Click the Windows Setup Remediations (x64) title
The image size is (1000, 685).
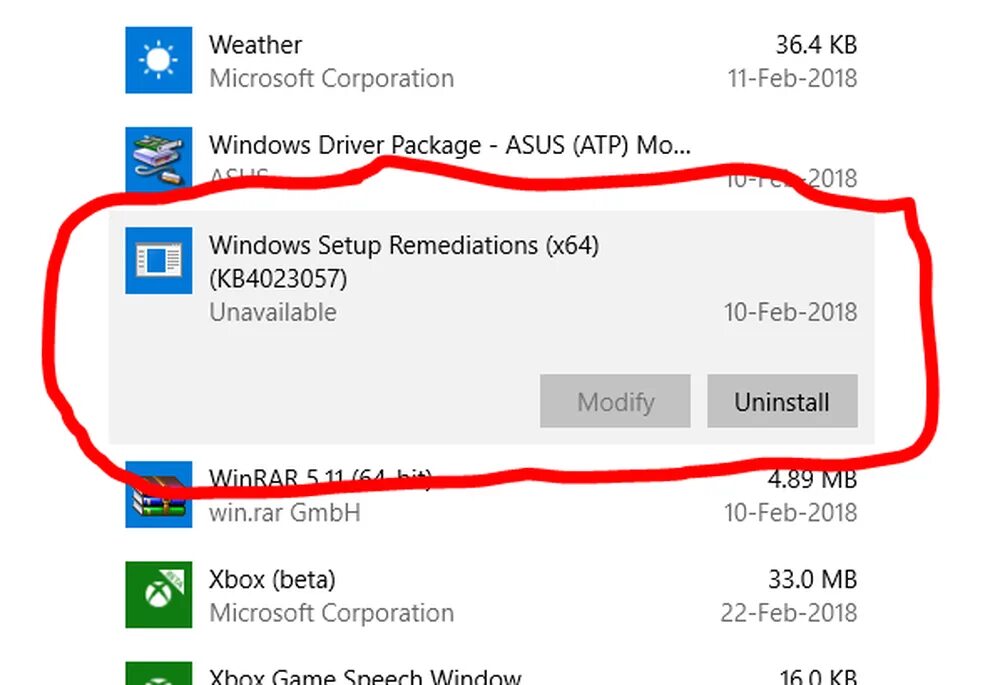point(404,245)
